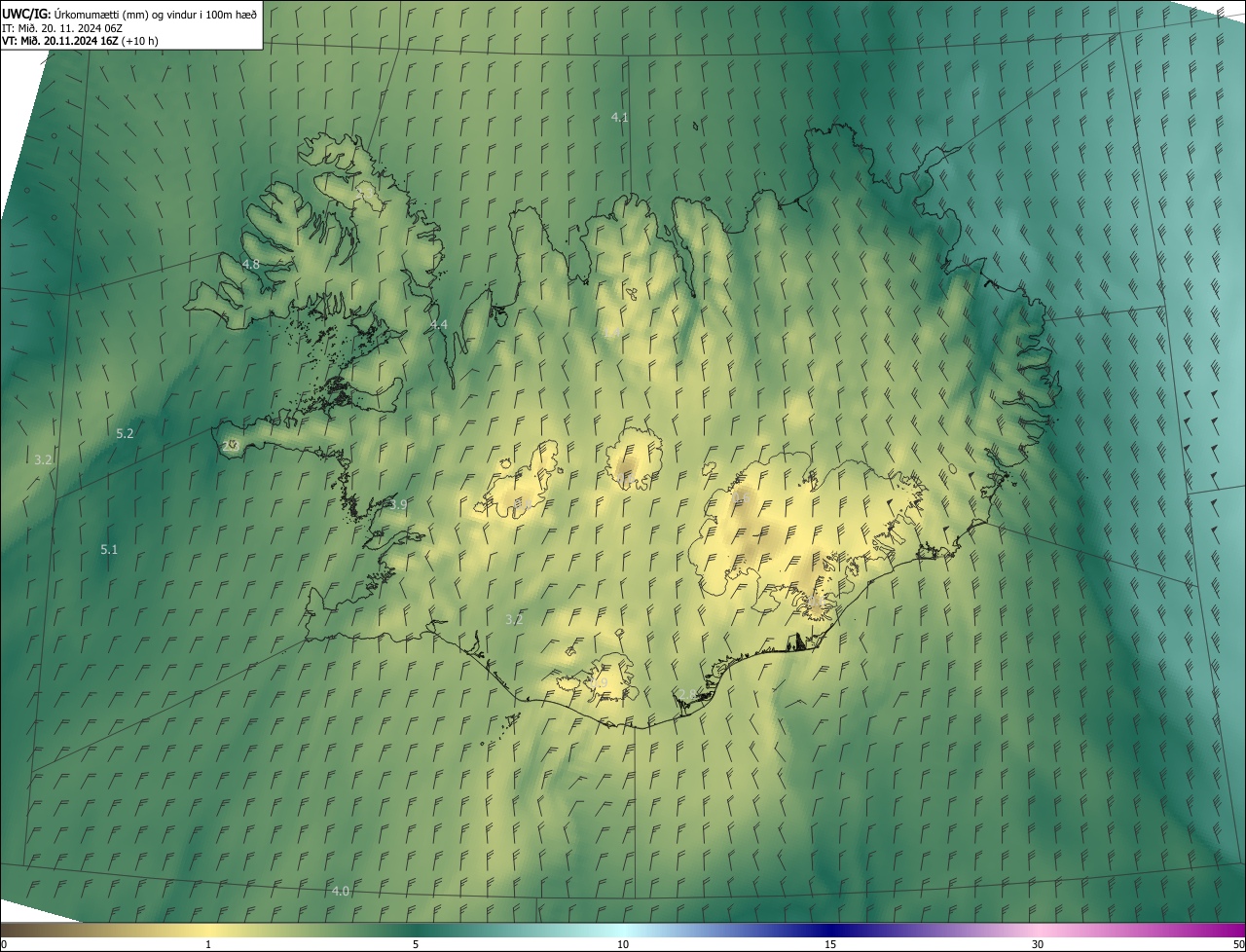Click the color scale tick labeled 15
Viewport: 1246px width, 952px height.
[830, 944]
